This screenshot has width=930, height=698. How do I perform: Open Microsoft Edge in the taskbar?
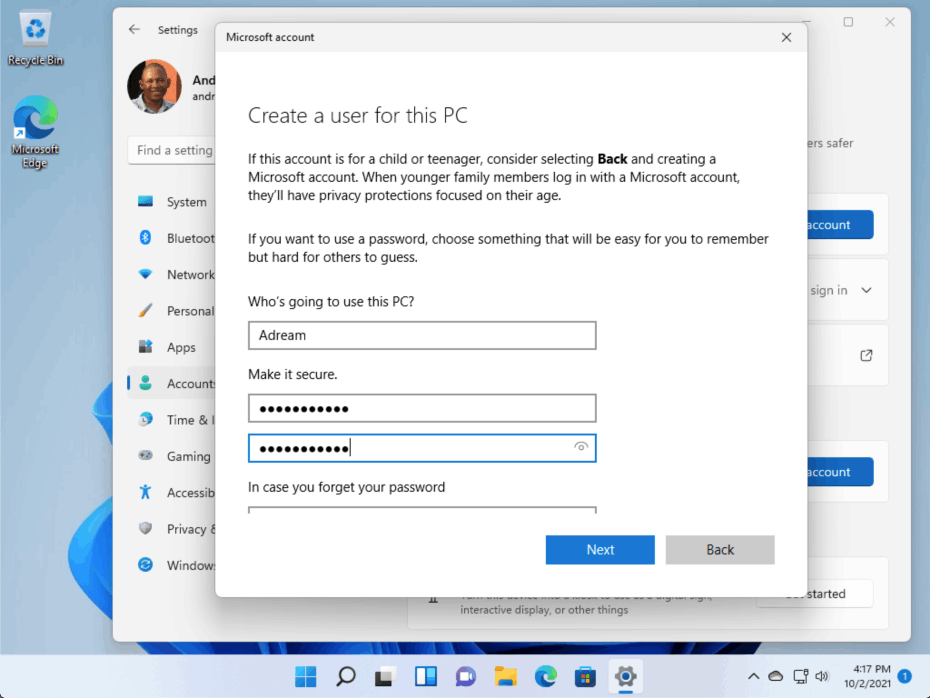(546, 677)
